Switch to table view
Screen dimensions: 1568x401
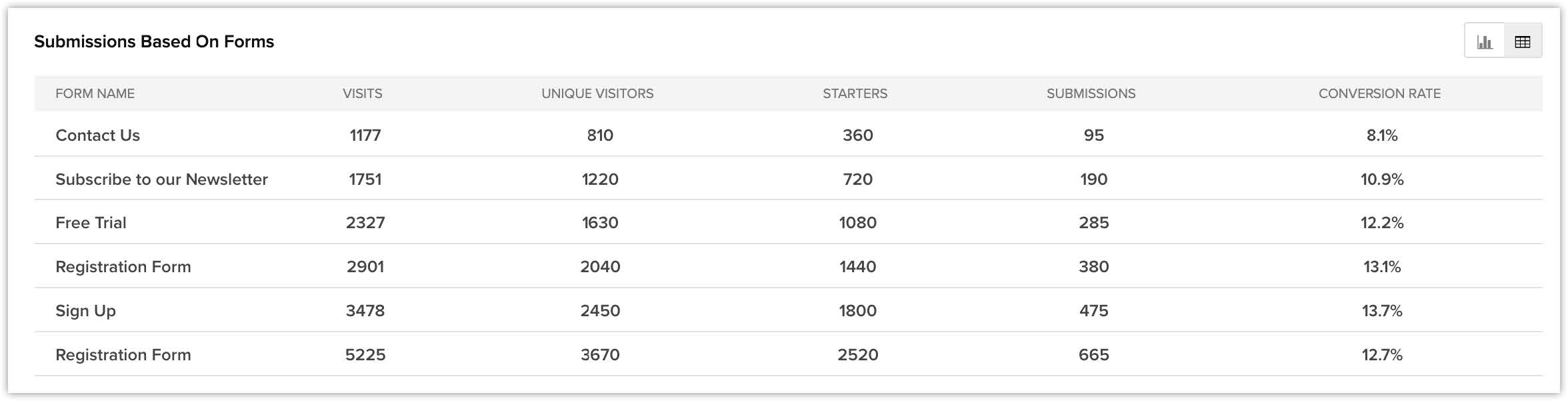(1523, 41)
